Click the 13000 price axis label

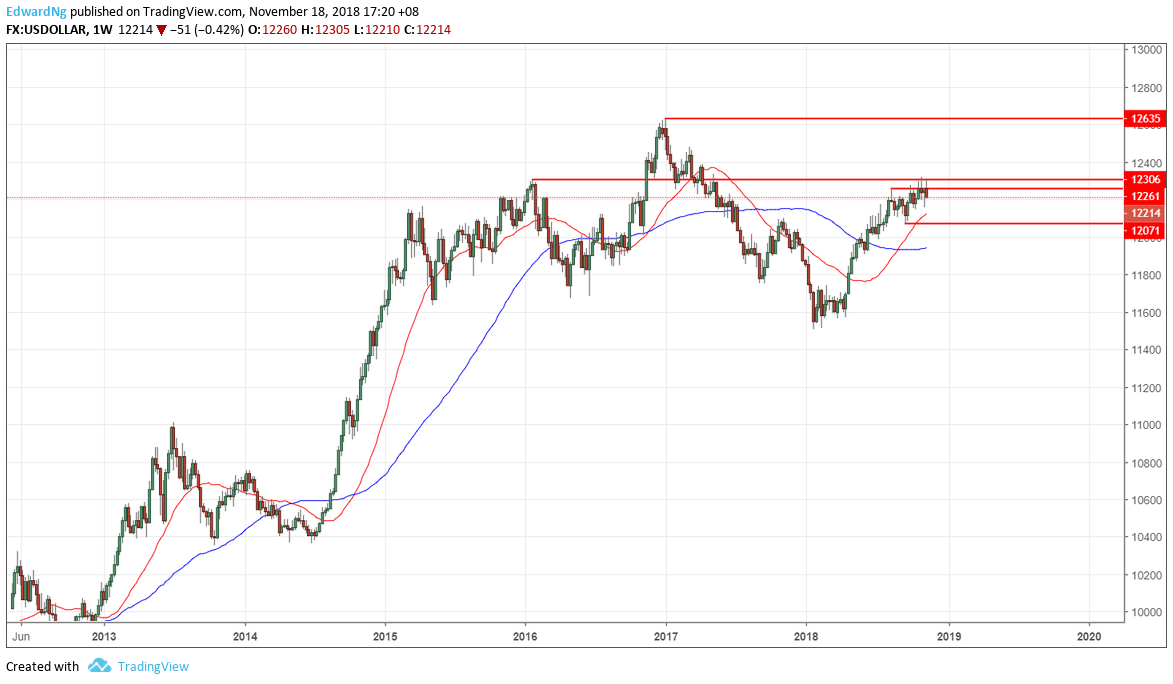[1147, 50]
